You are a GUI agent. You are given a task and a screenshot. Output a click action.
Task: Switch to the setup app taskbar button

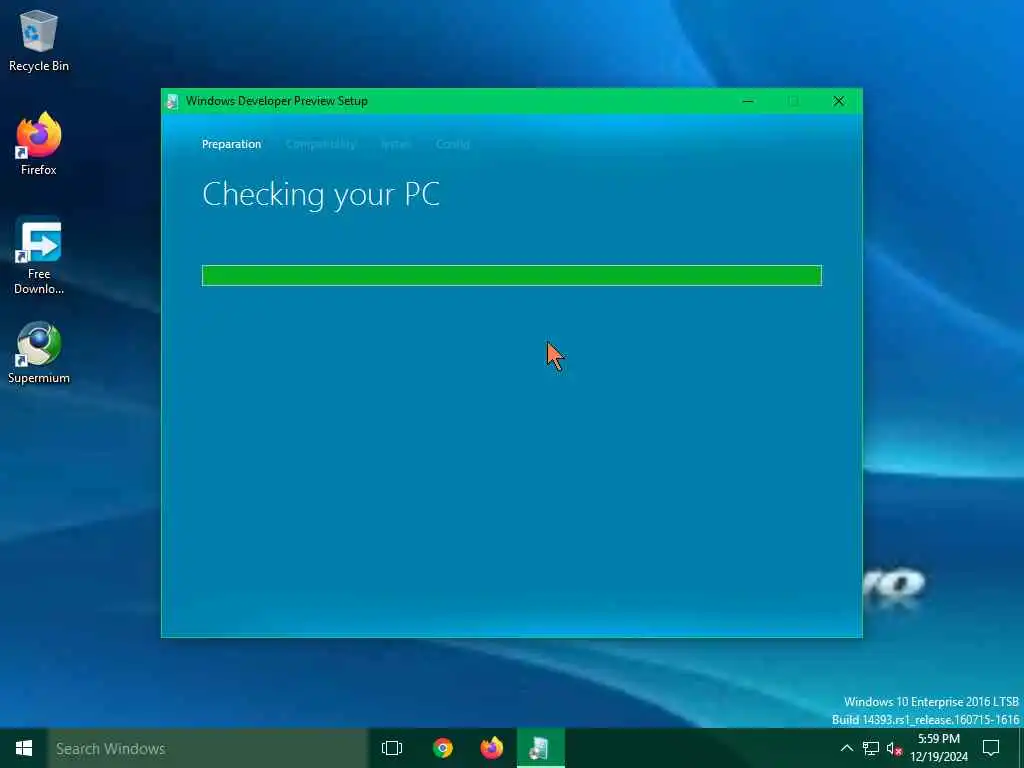(x=540, y=748)
